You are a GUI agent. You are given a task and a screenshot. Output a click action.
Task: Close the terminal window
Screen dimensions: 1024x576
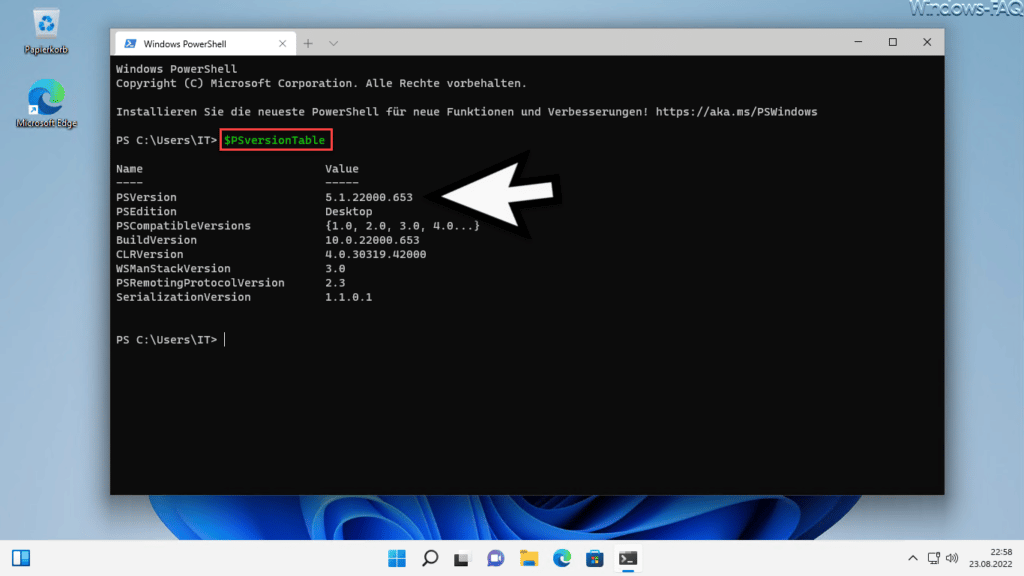click(x=927, y=42)
